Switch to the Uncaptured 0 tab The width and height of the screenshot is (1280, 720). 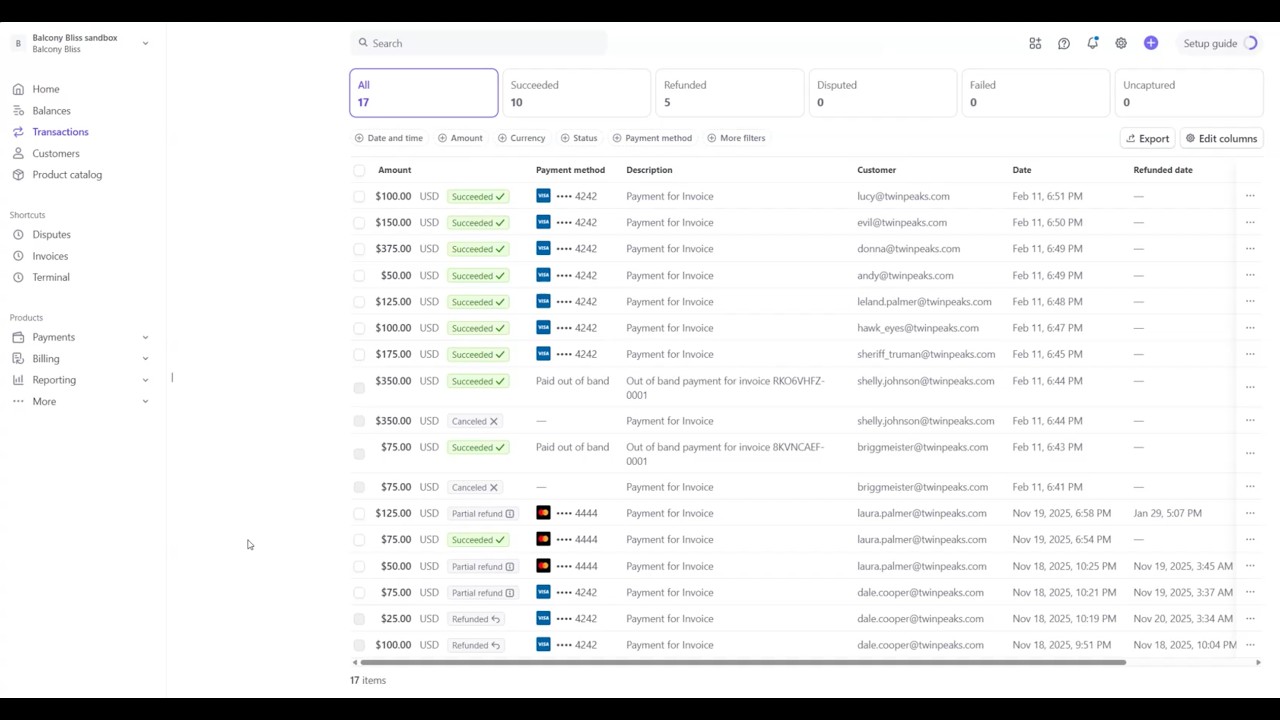click(1189, 93)
